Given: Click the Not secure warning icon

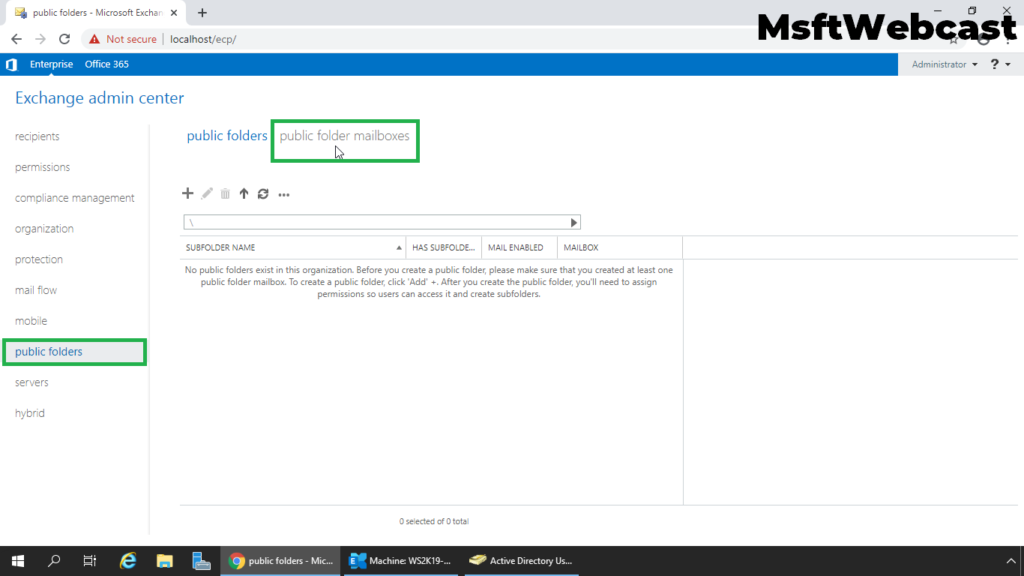Looking at the screenshot, I should click(x=95, y=39).
